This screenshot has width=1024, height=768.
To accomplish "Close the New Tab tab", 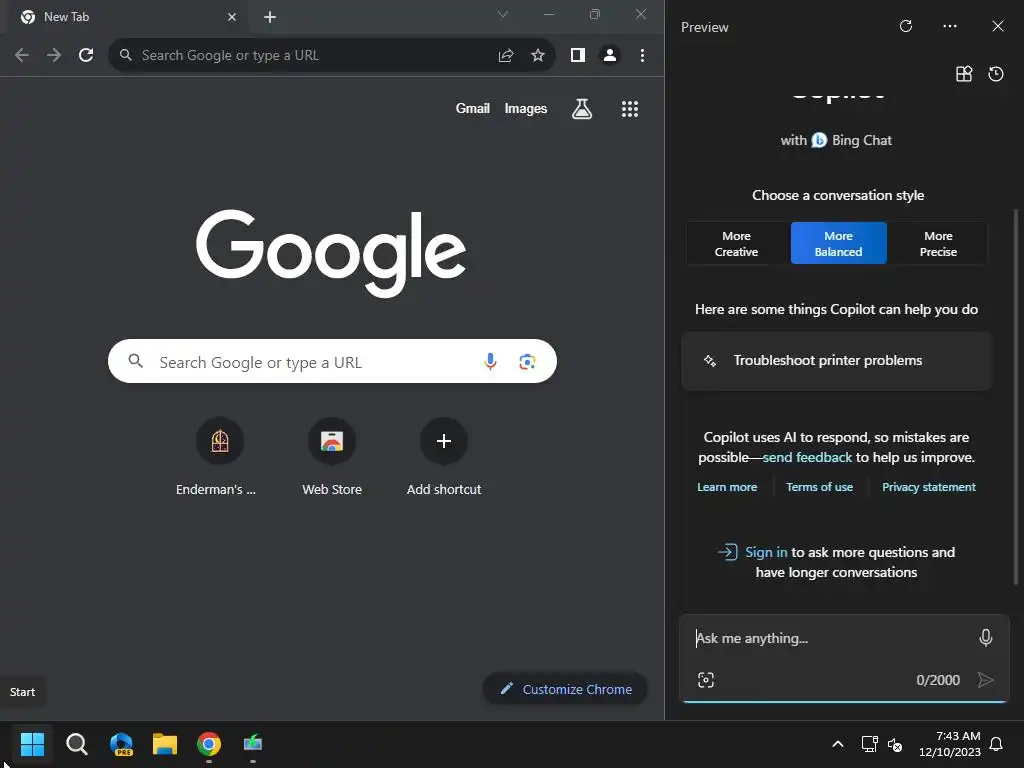I will coord(232,17).
